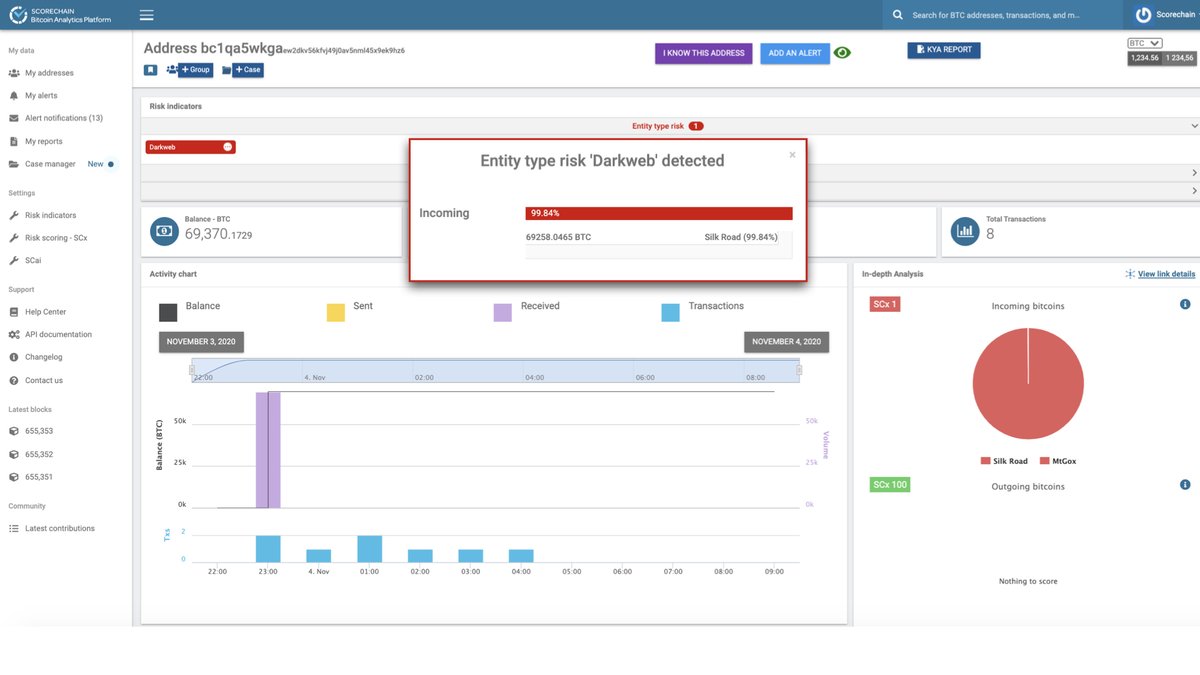Viewport: 1200px width, 675px height.
Task: Click the search magnifier icon
Action: tap(897, 15)
